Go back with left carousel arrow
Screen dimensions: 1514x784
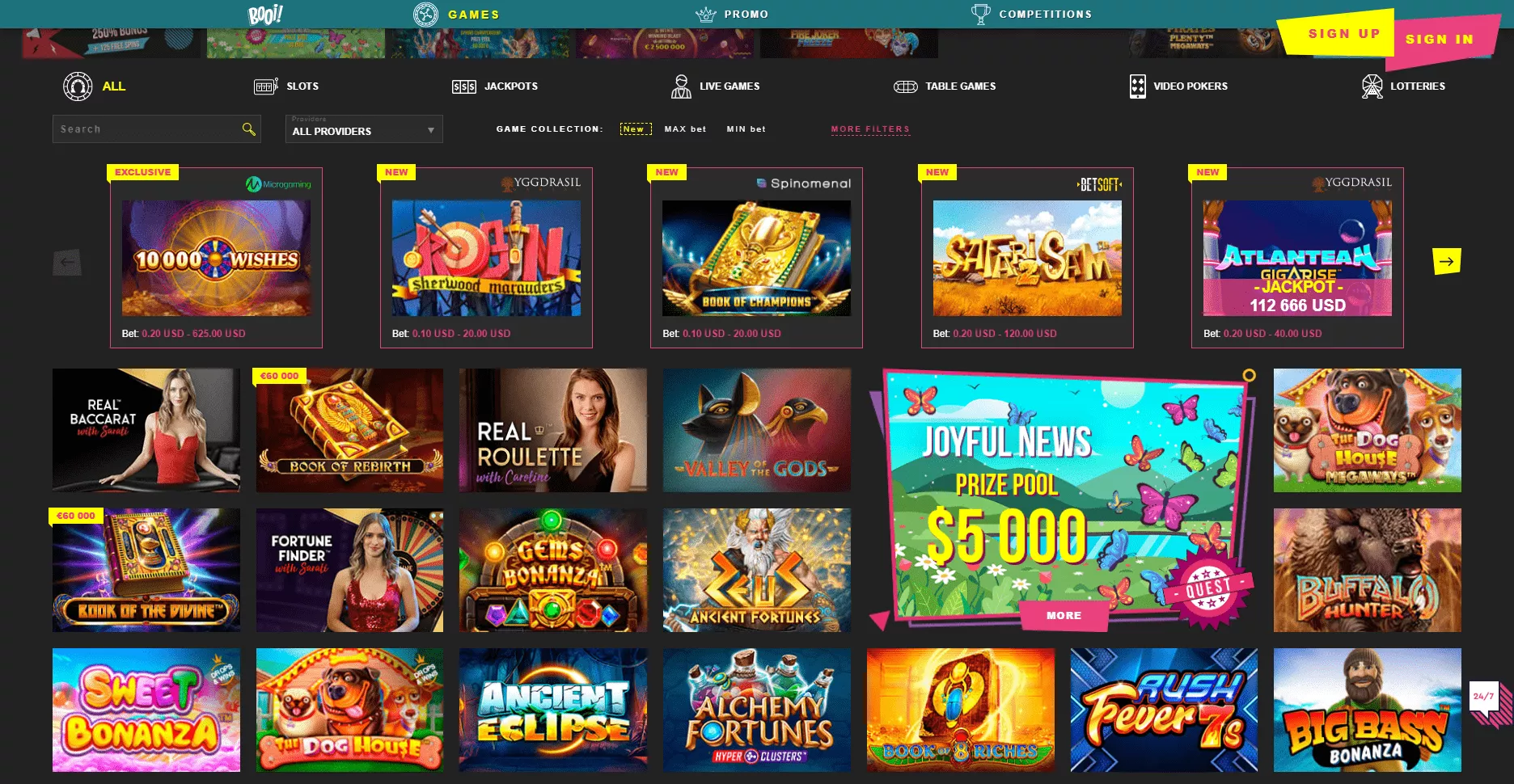[67, 262]
